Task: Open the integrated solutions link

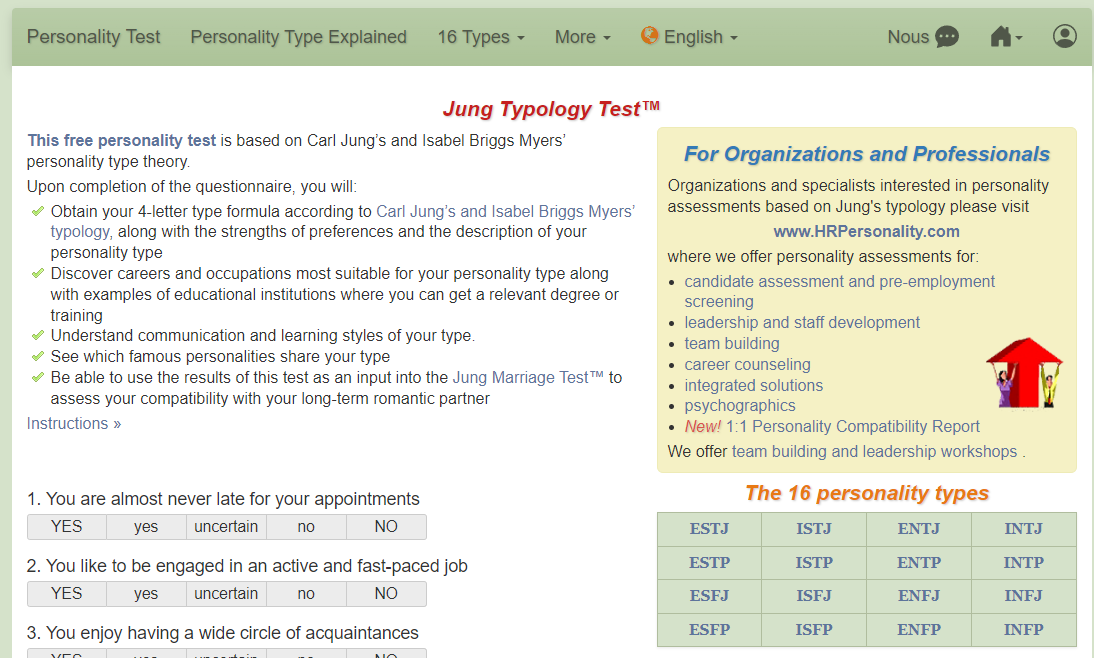Action: 754,385
